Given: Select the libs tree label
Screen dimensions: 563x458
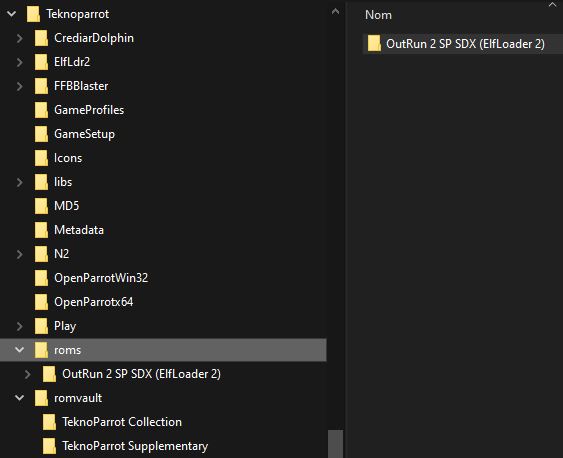Looking at the screenshot, I should [x=63, y=182].
